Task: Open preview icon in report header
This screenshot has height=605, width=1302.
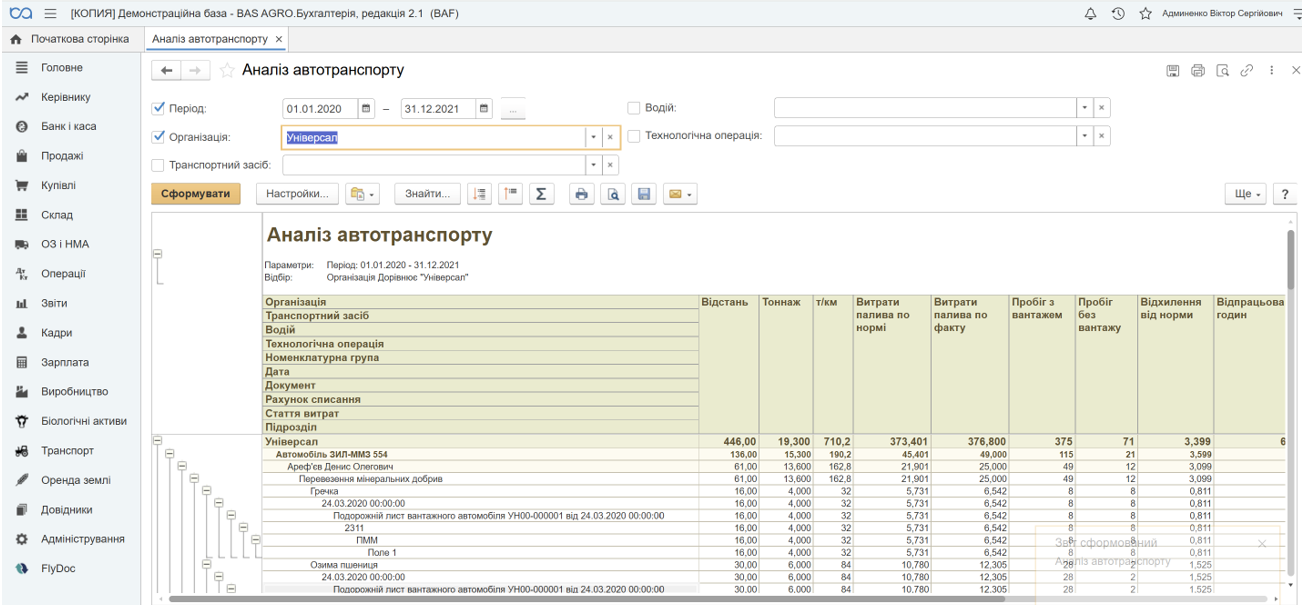Action: pyautogui.click(x=1222, y=71)
